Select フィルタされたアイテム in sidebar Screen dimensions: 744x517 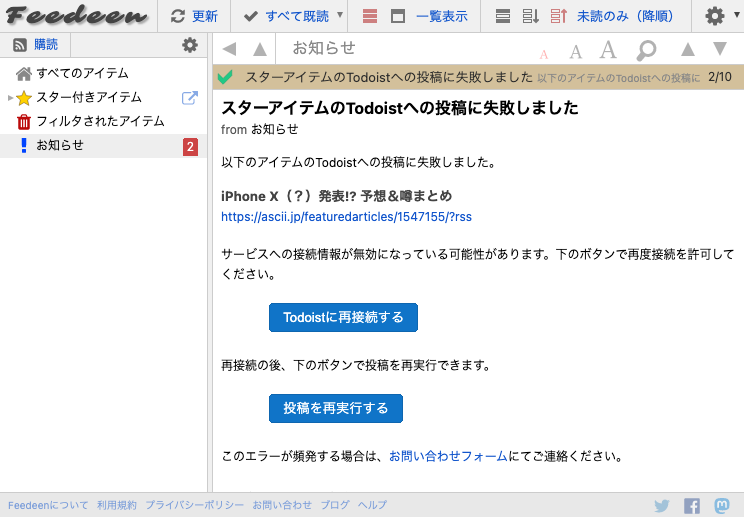[103, 121]
